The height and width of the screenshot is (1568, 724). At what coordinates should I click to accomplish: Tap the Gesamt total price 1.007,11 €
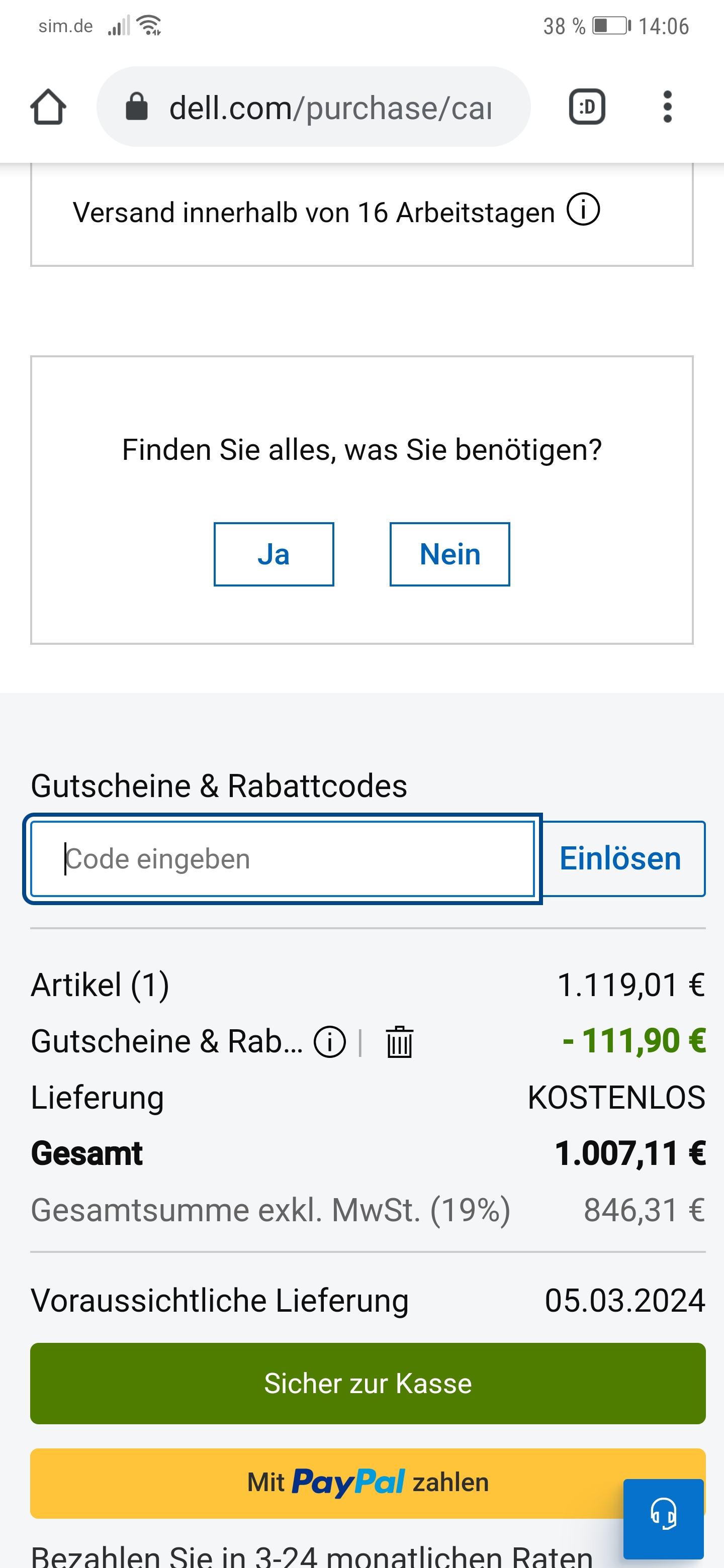pos(629,1153)
